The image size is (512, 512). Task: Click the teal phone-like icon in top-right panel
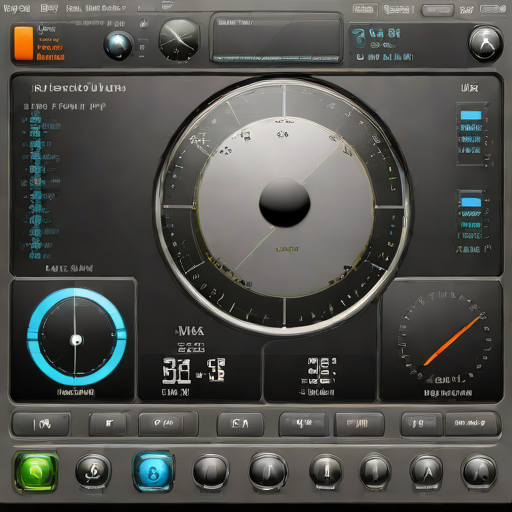tap(360, 38)
